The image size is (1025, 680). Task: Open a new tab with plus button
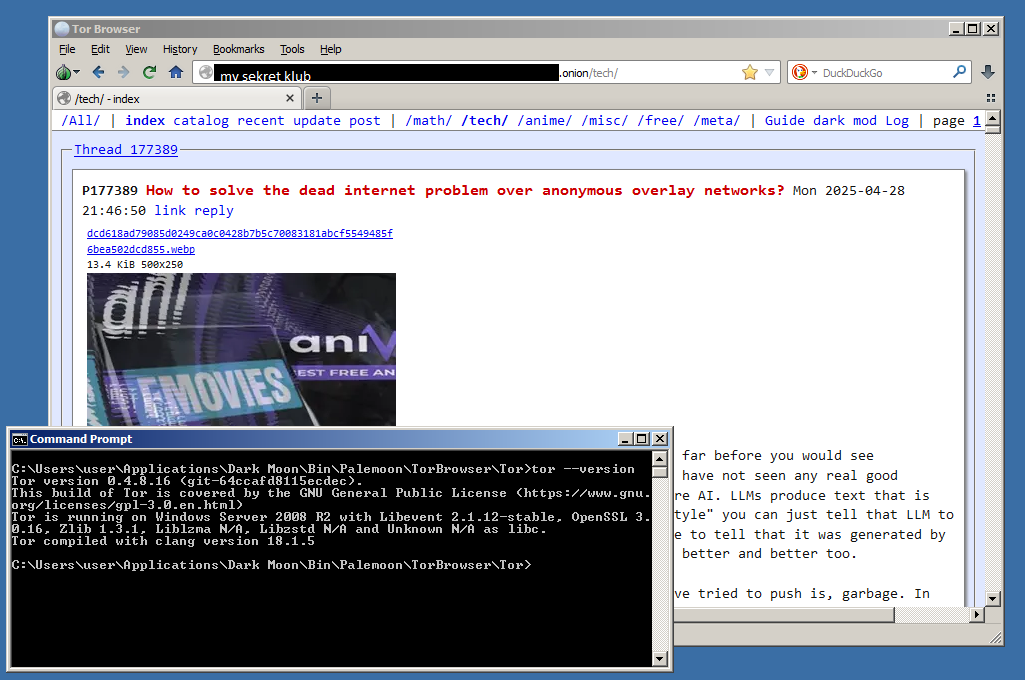click(x=317, y=98)
